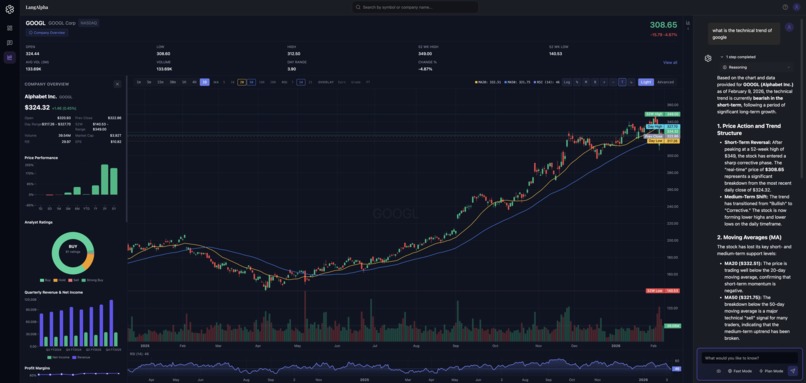Select the 1H timeframe
Screen dimensions: 806x383
coord(184,82)
